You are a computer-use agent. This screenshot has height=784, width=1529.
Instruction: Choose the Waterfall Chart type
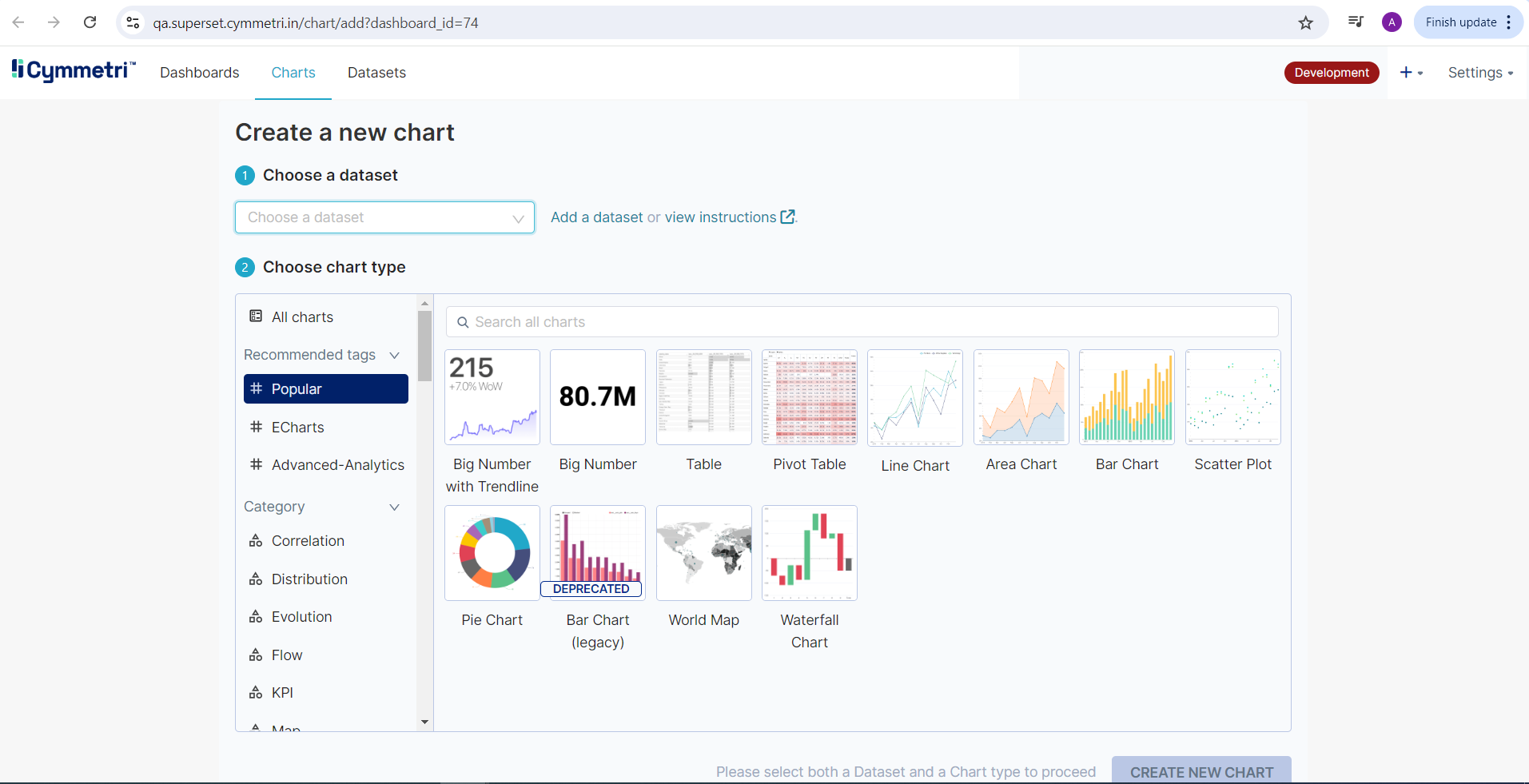[809, 553]
